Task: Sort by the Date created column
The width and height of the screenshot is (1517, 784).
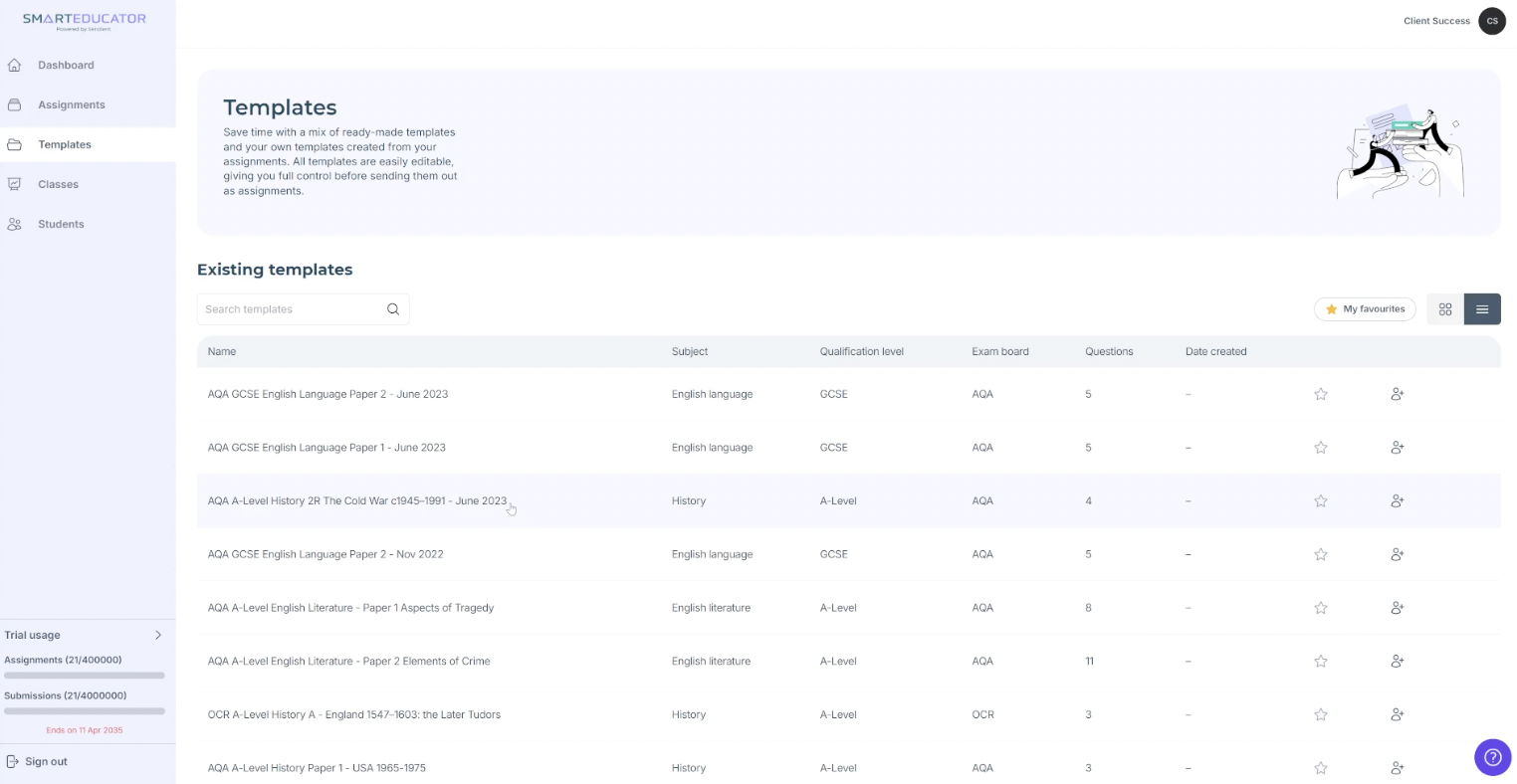Action: pos(1215,351)
